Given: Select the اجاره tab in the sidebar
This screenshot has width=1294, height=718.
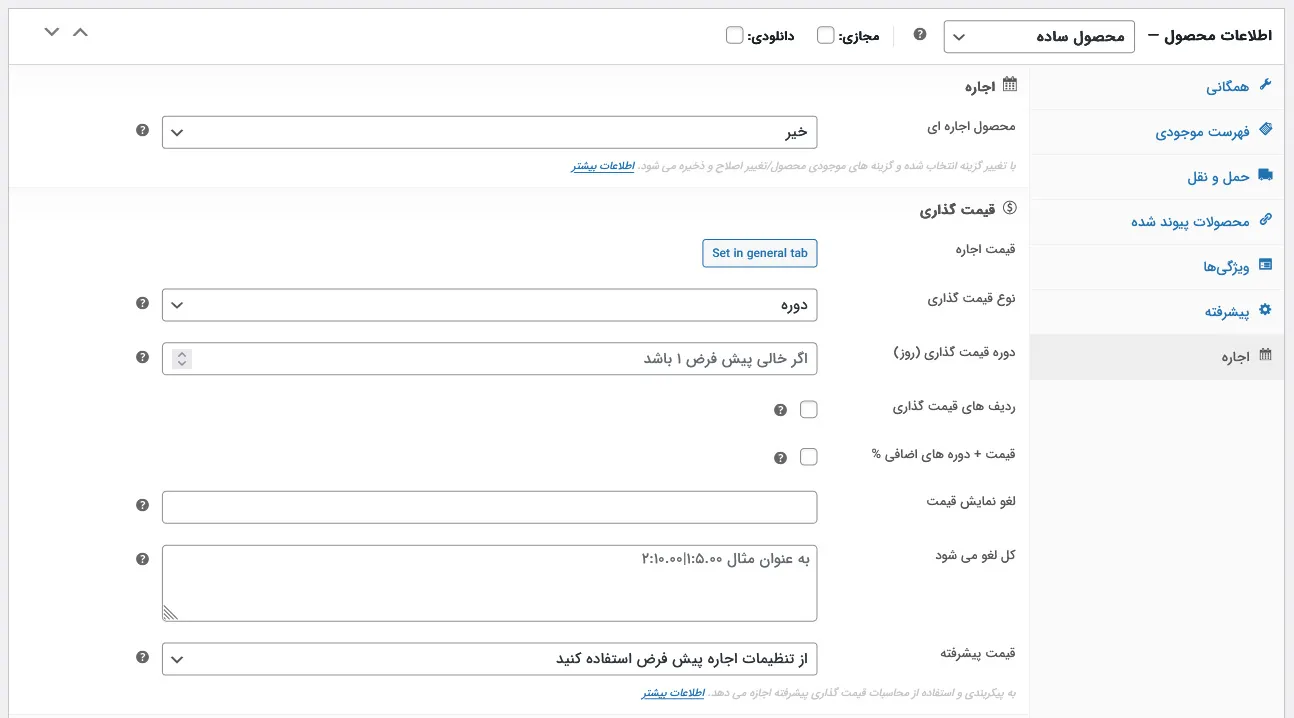Looking at the screenshot, I should [x=1157, y=357].
